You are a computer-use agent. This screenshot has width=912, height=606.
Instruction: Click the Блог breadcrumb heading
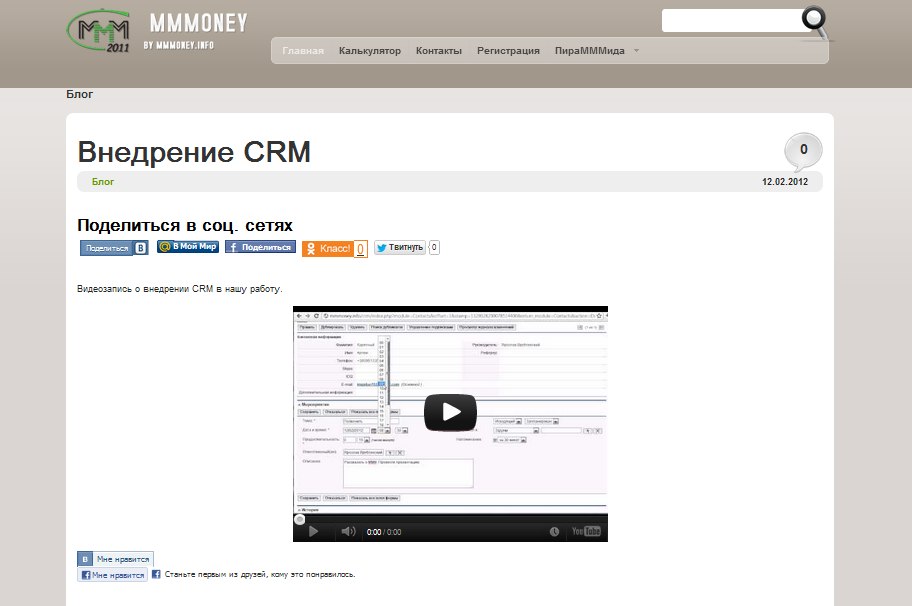pyautogui.click(x=80, y=94)
